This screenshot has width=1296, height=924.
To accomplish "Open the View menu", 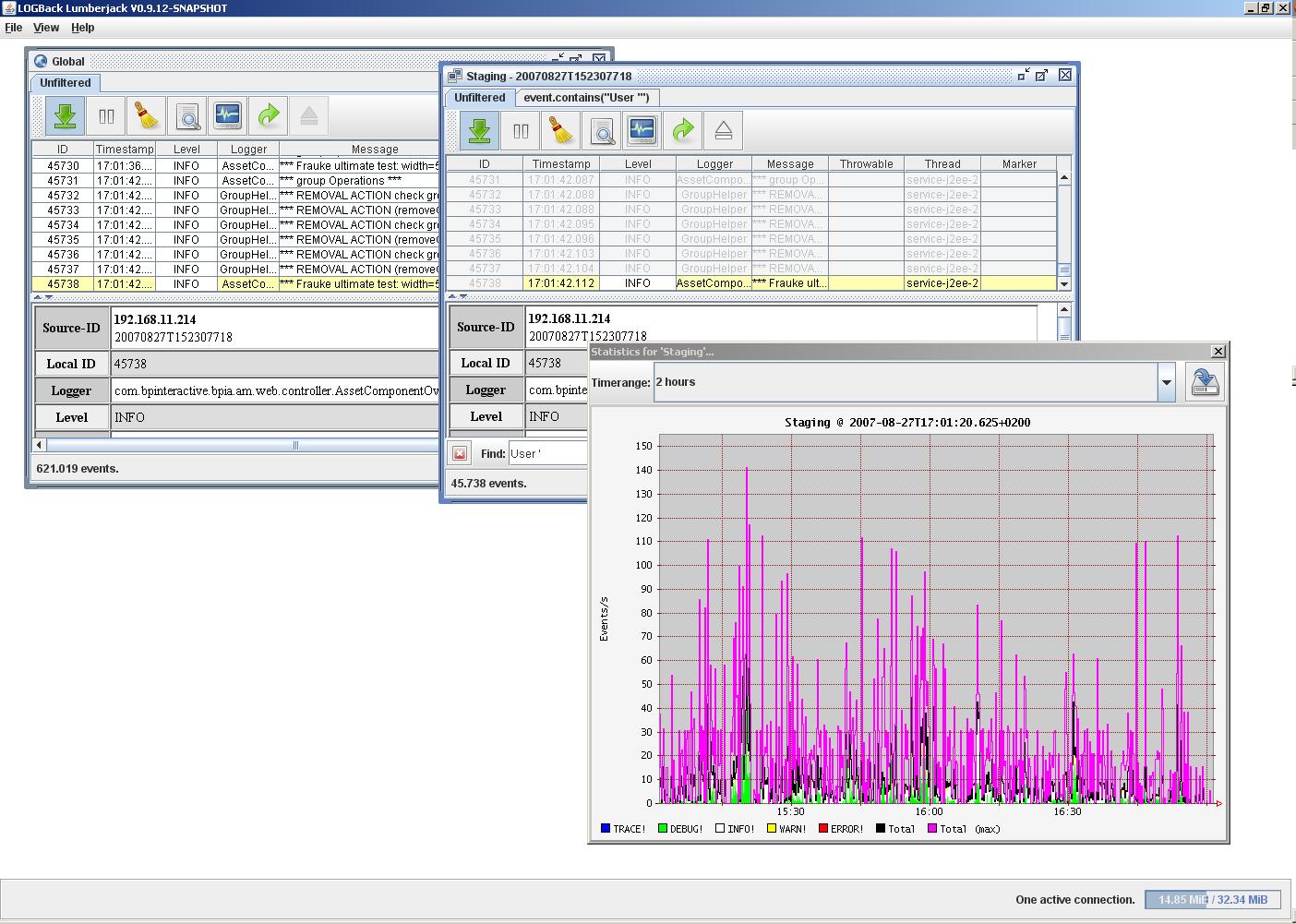I will [46, 28].
